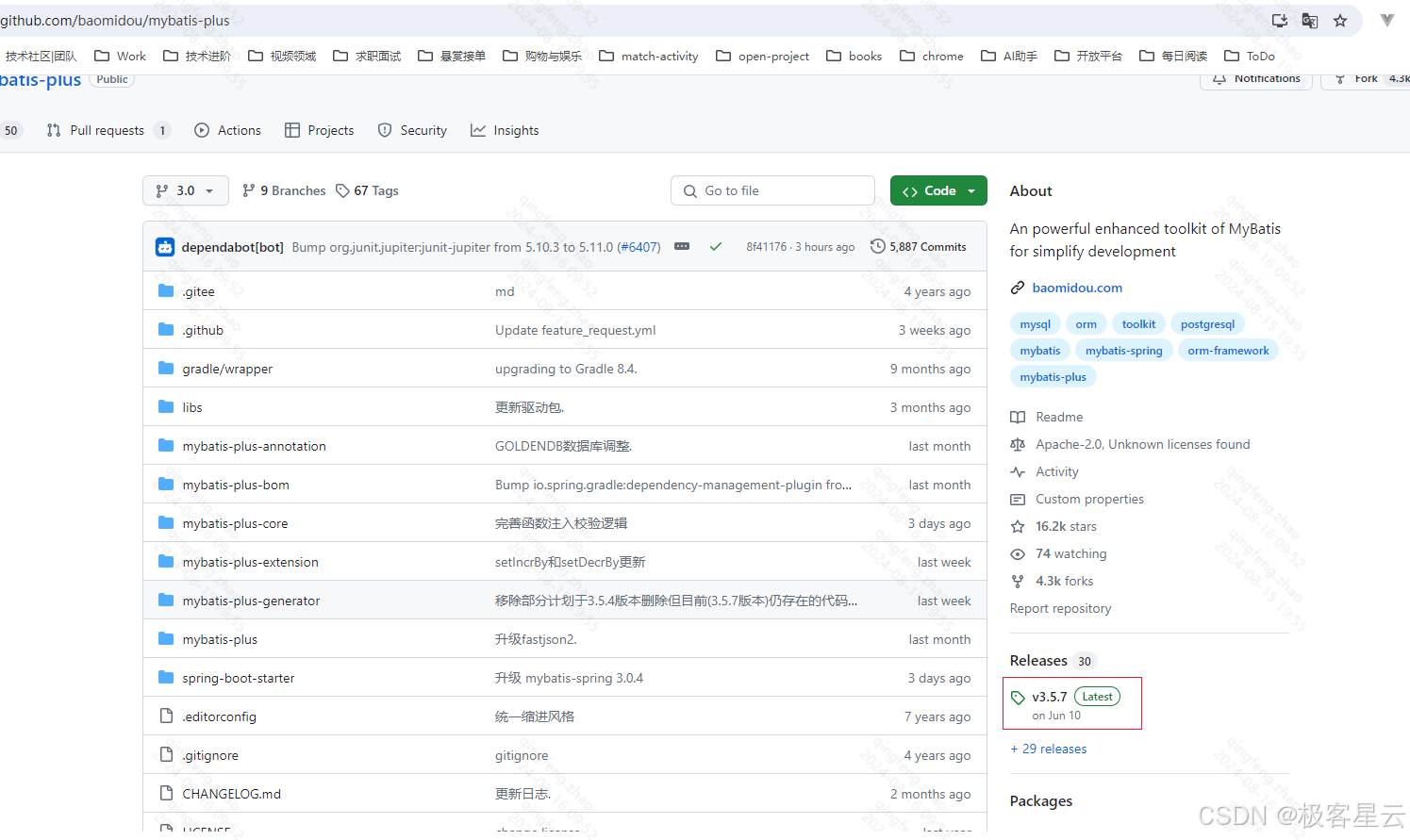Open the .editorconfig file
Screen dimensions: 1410x840
(219, 717)
